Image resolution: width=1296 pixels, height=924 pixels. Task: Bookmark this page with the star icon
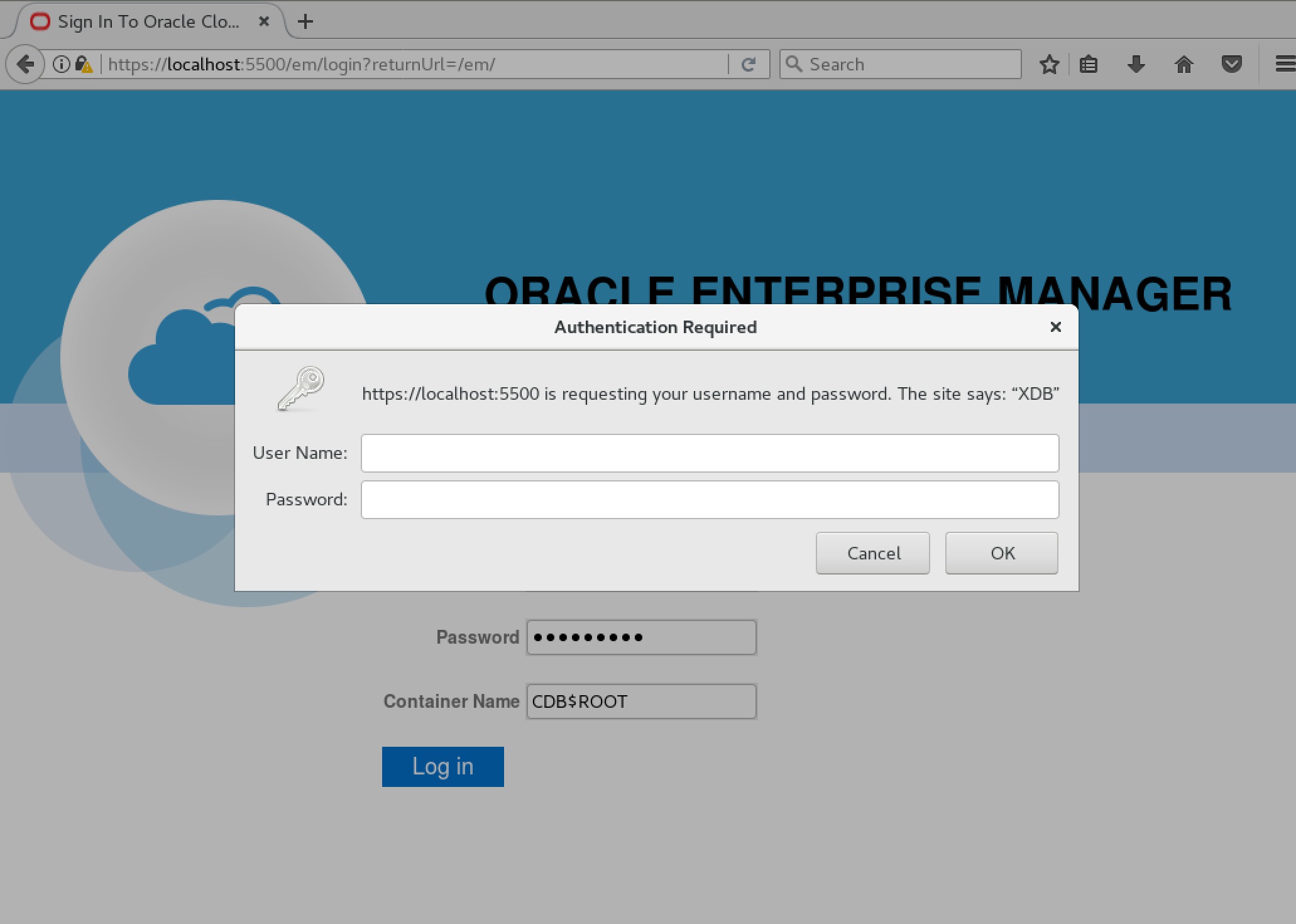(x=1049, y=64)
